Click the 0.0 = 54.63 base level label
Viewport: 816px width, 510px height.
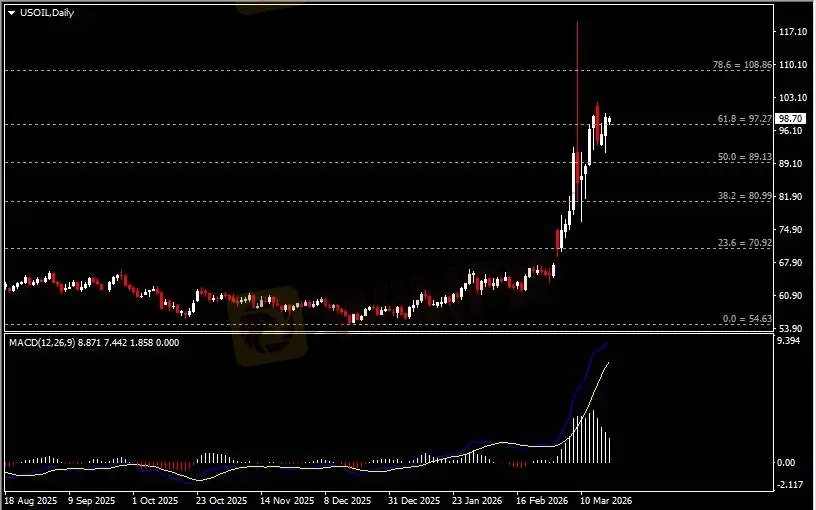[x=747, y=319]
